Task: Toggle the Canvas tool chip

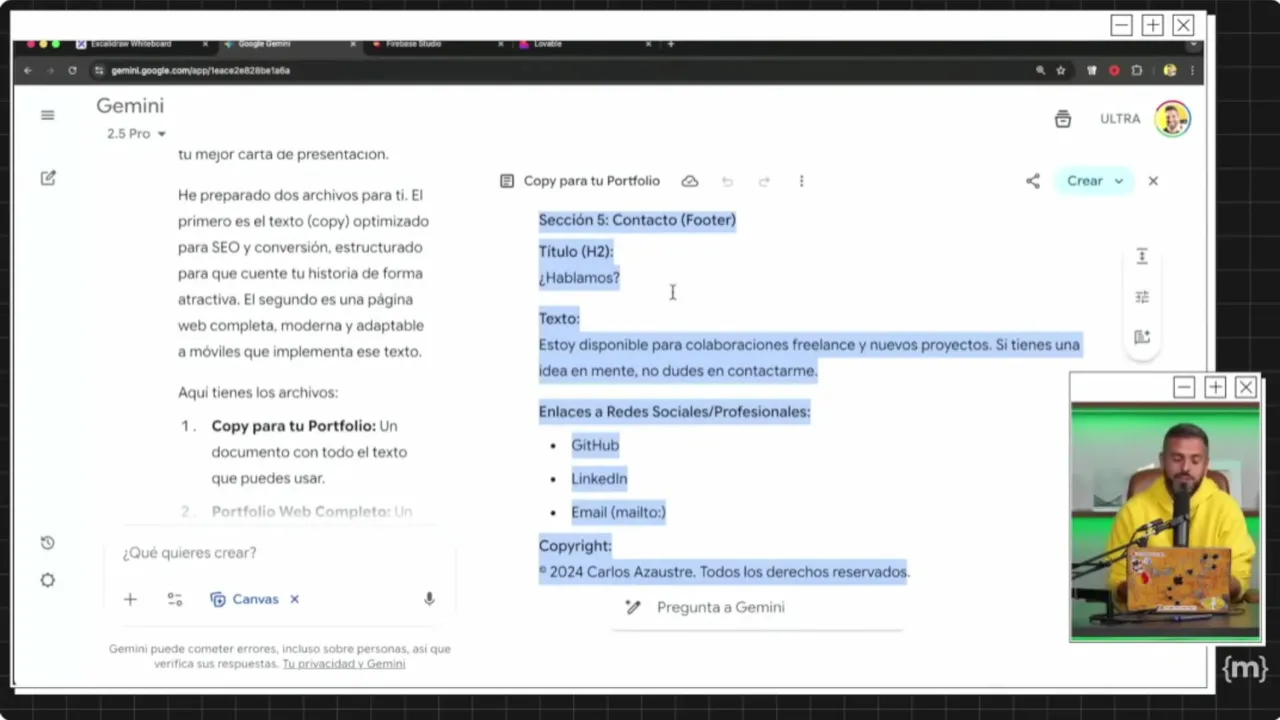Action: (x=245, y=599)
